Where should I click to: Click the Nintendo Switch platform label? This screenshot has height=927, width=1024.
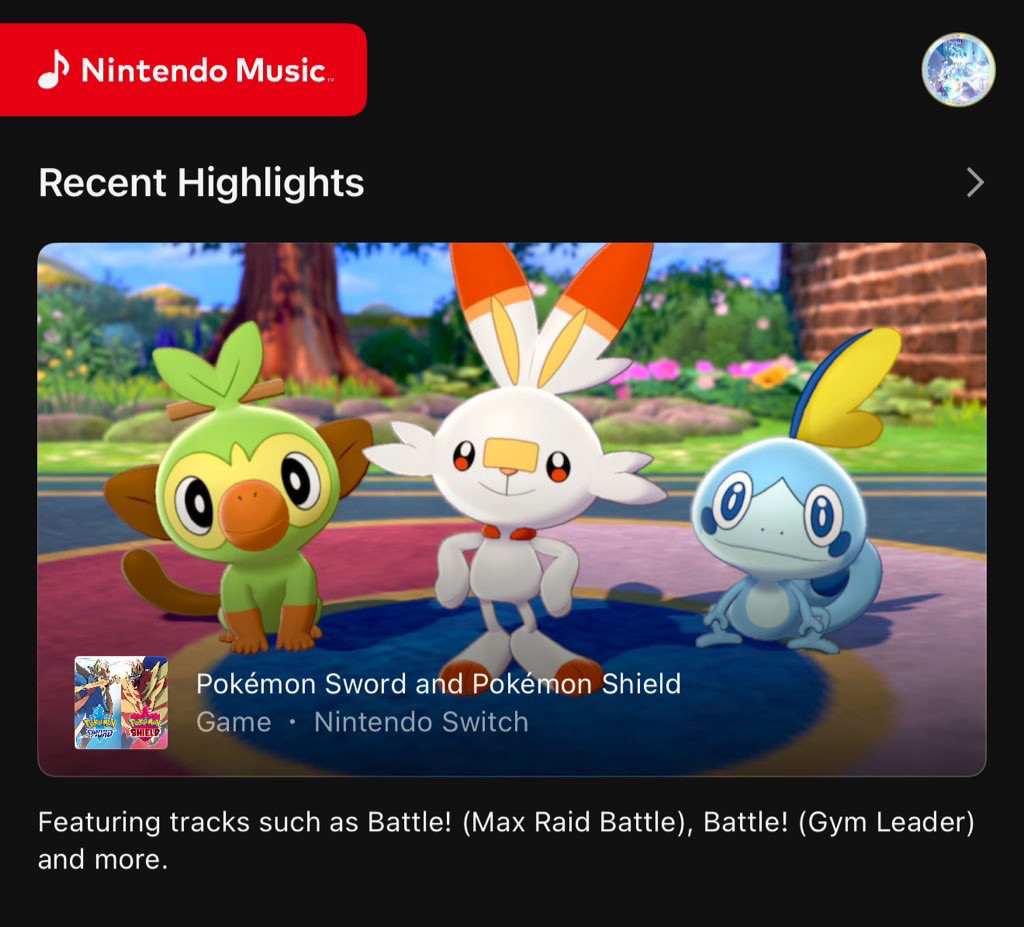[421, 723]
